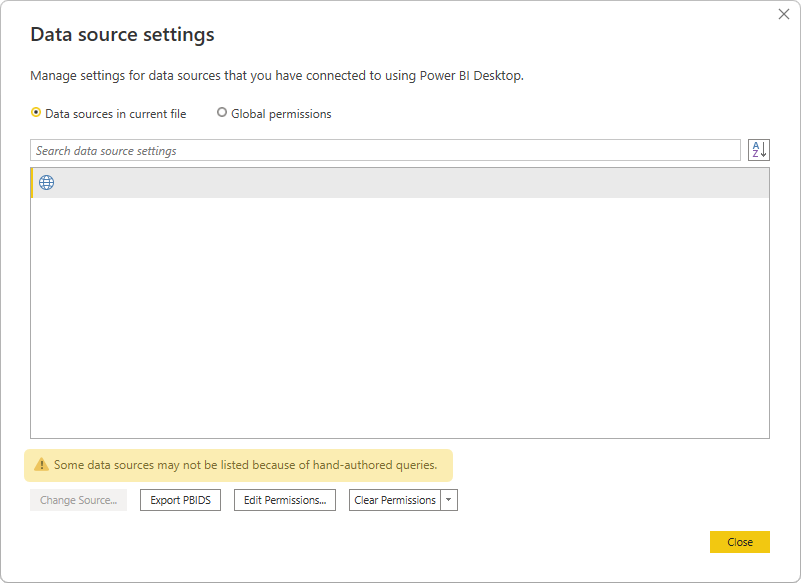The width and height of the screenshot is (801, 583).
Task: Click the hand-authored queries warning message
Action: pos(245,465)
